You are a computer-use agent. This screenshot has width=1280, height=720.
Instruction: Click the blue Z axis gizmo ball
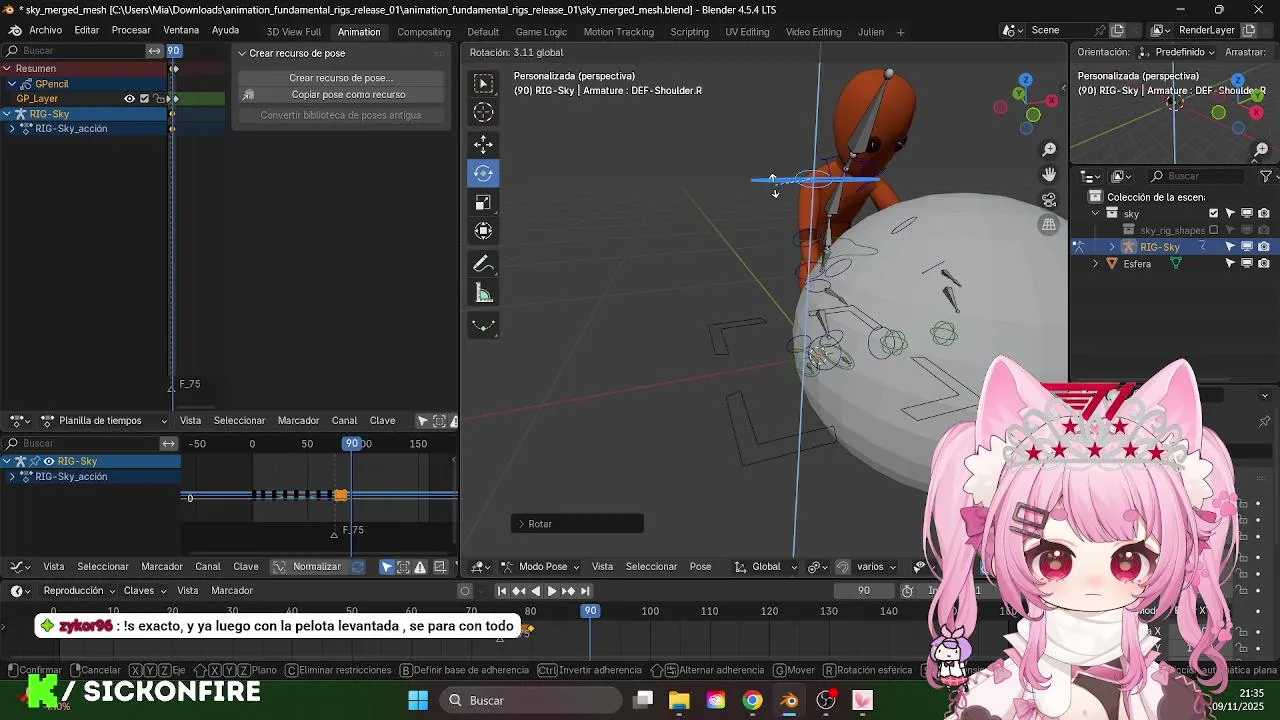point(1025,79)
